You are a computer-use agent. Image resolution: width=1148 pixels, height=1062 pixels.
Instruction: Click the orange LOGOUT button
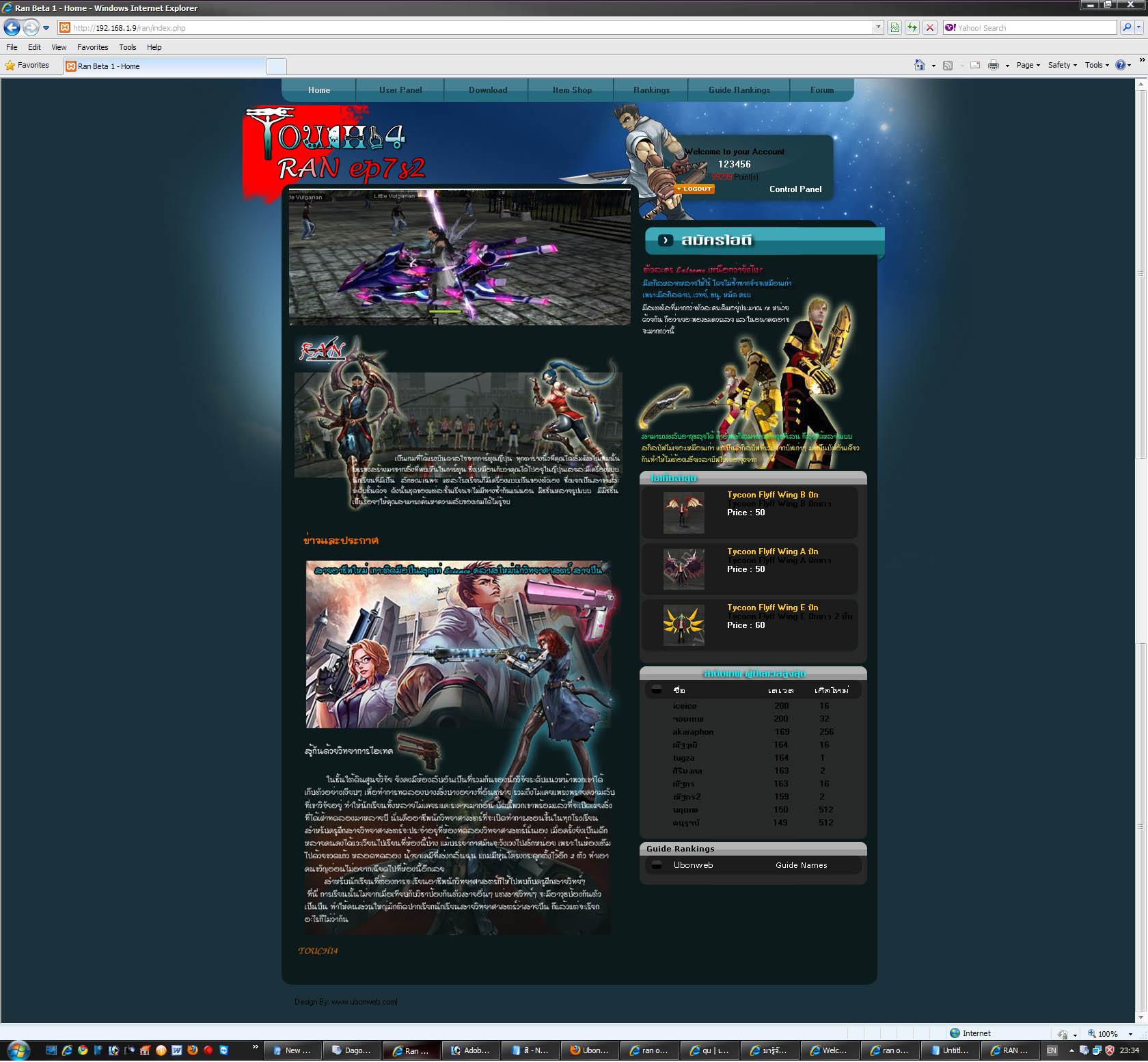click(x=694, y=189)
